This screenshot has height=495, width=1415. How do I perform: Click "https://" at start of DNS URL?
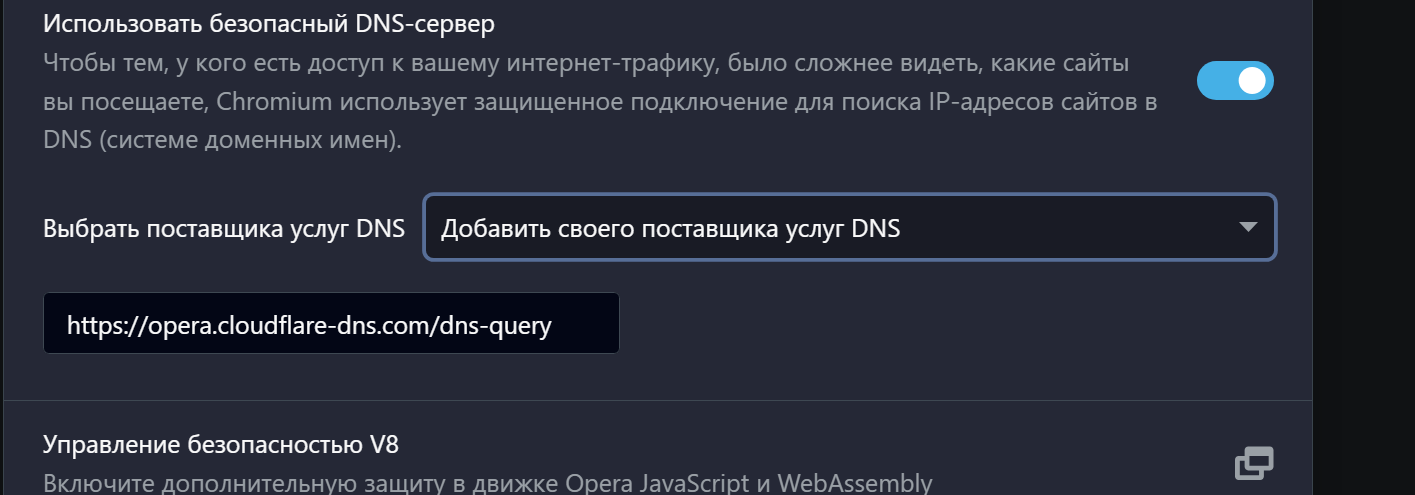pos(98,324)
